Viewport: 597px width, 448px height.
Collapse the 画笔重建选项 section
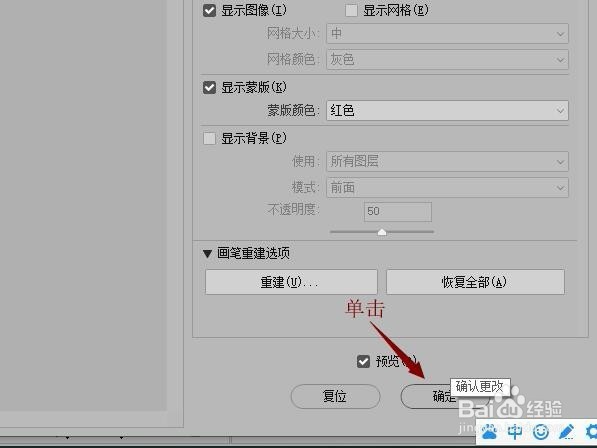[207, 253]
